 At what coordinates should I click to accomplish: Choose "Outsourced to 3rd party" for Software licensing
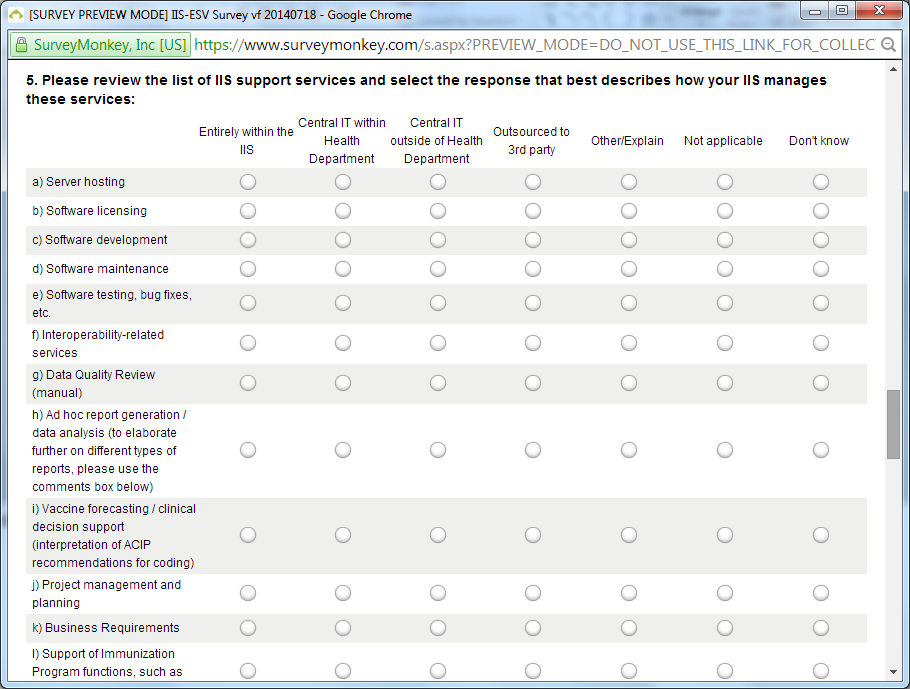point(533,211)
